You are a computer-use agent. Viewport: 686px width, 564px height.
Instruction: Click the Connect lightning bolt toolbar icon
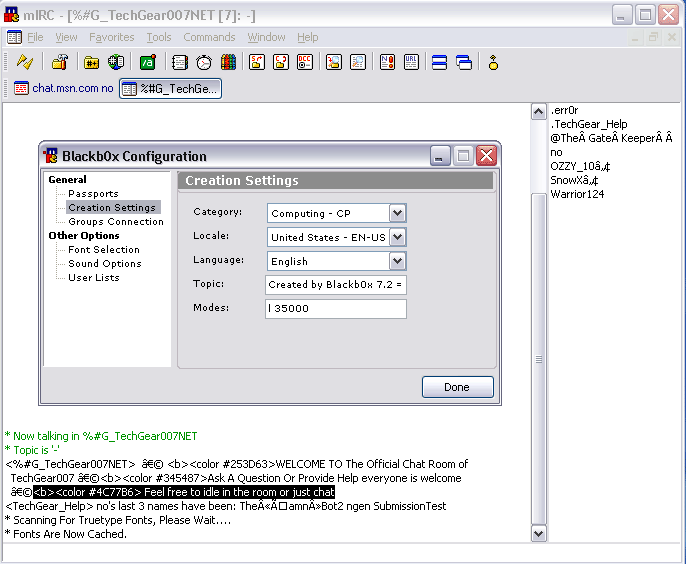pyautogui.click(x=25, y=62)
